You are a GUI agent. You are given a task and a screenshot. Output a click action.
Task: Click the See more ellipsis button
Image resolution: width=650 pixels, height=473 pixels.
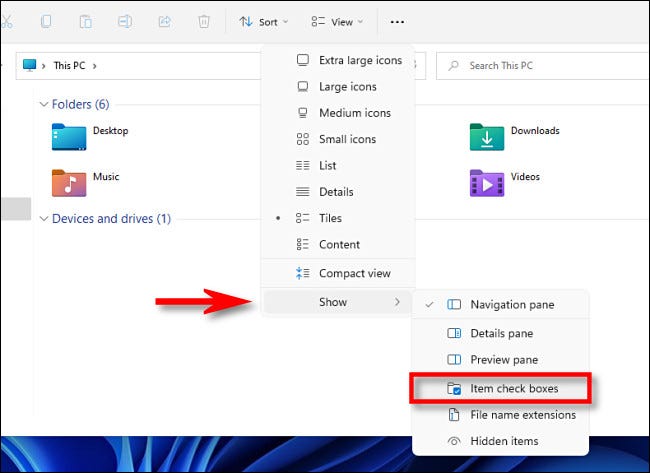click(398, 21)
